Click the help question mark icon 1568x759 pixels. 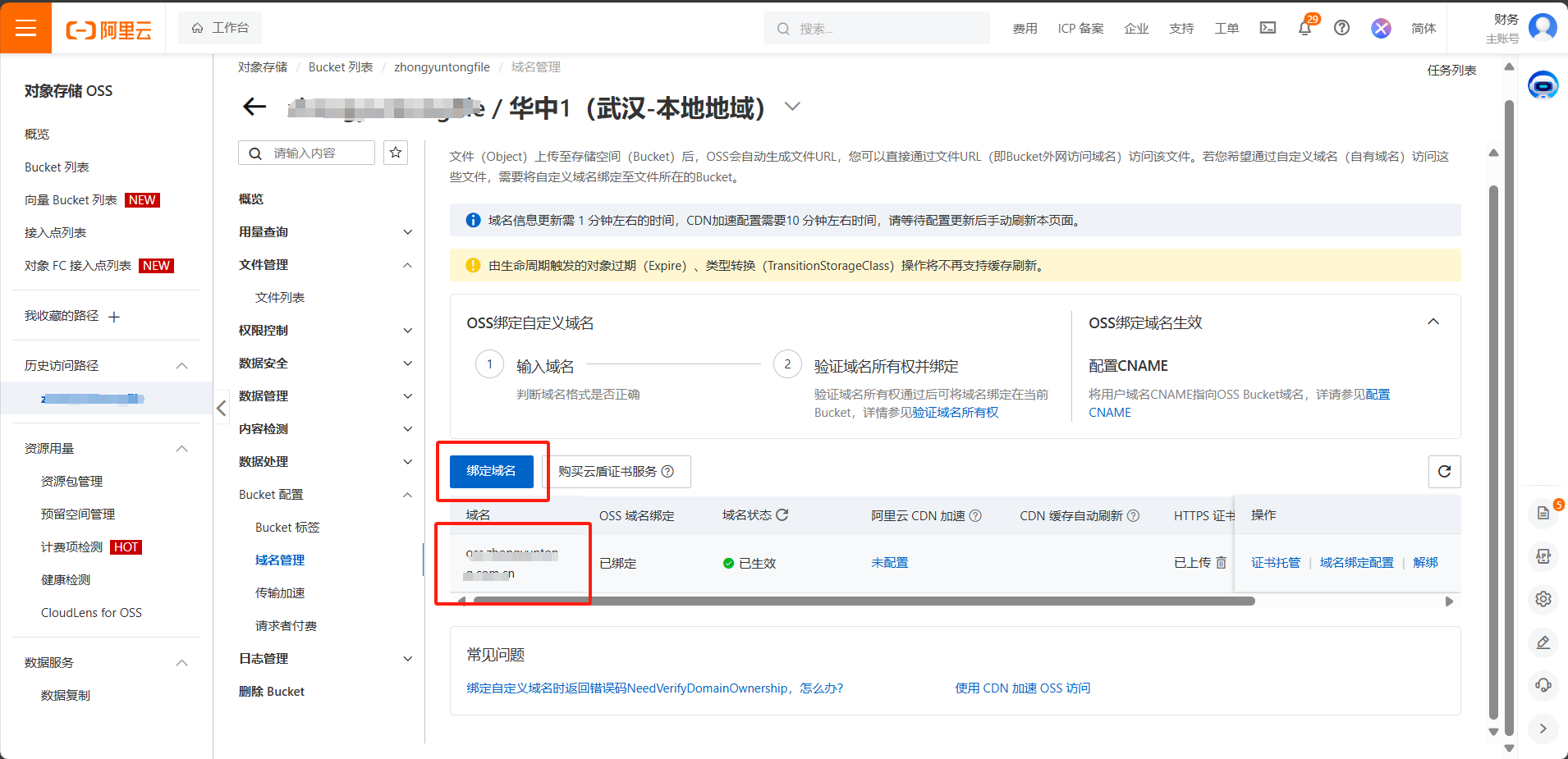[x=1341, y=27]
